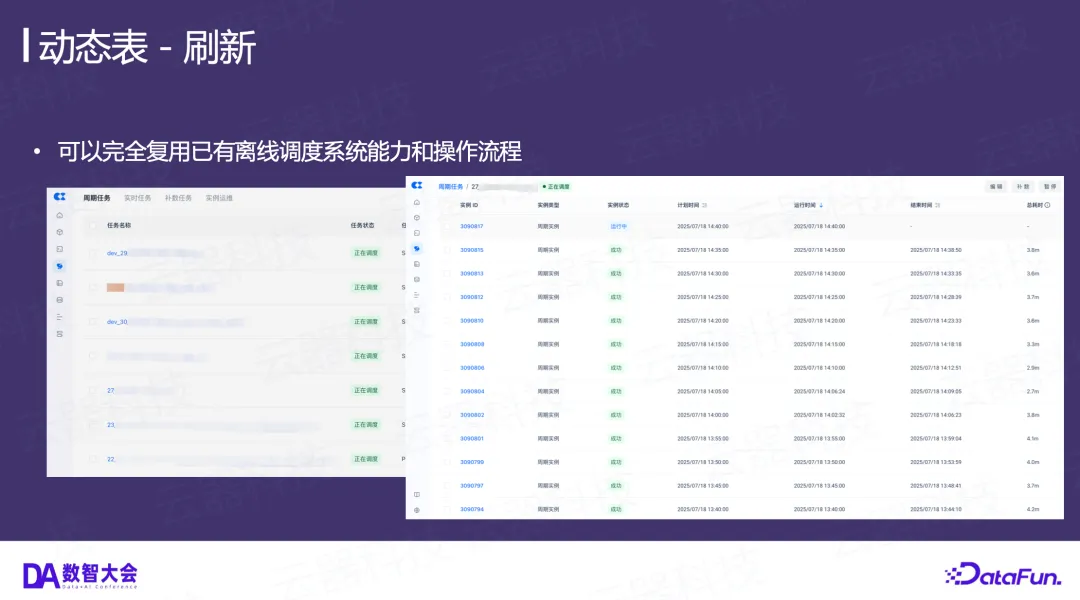Check the box for instance 3090815
Viewport: 1080px width, 600px height.
point(446,250)
